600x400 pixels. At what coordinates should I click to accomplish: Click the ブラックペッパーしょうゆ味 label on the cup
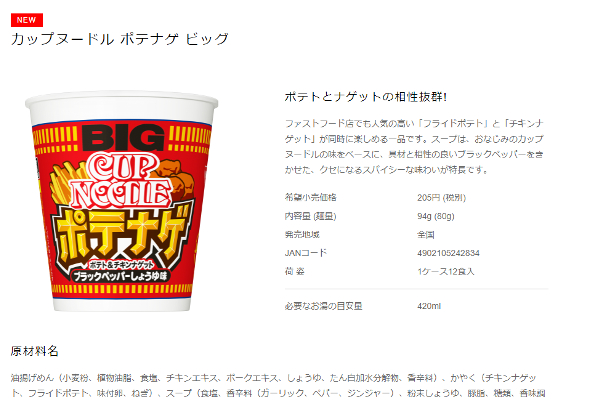coord(120,276)
